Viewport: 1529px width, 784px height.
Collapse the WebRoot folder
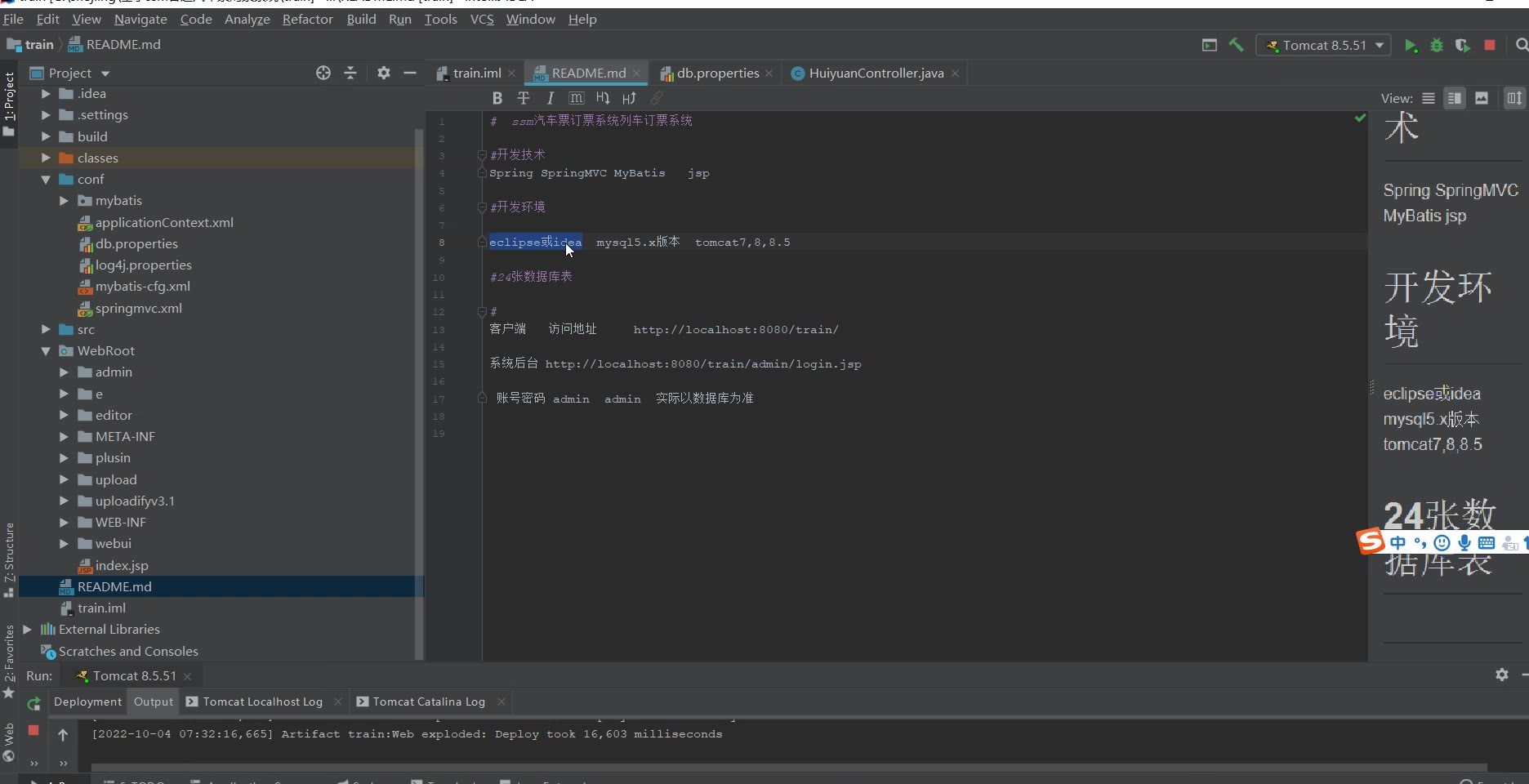[46, 351]
